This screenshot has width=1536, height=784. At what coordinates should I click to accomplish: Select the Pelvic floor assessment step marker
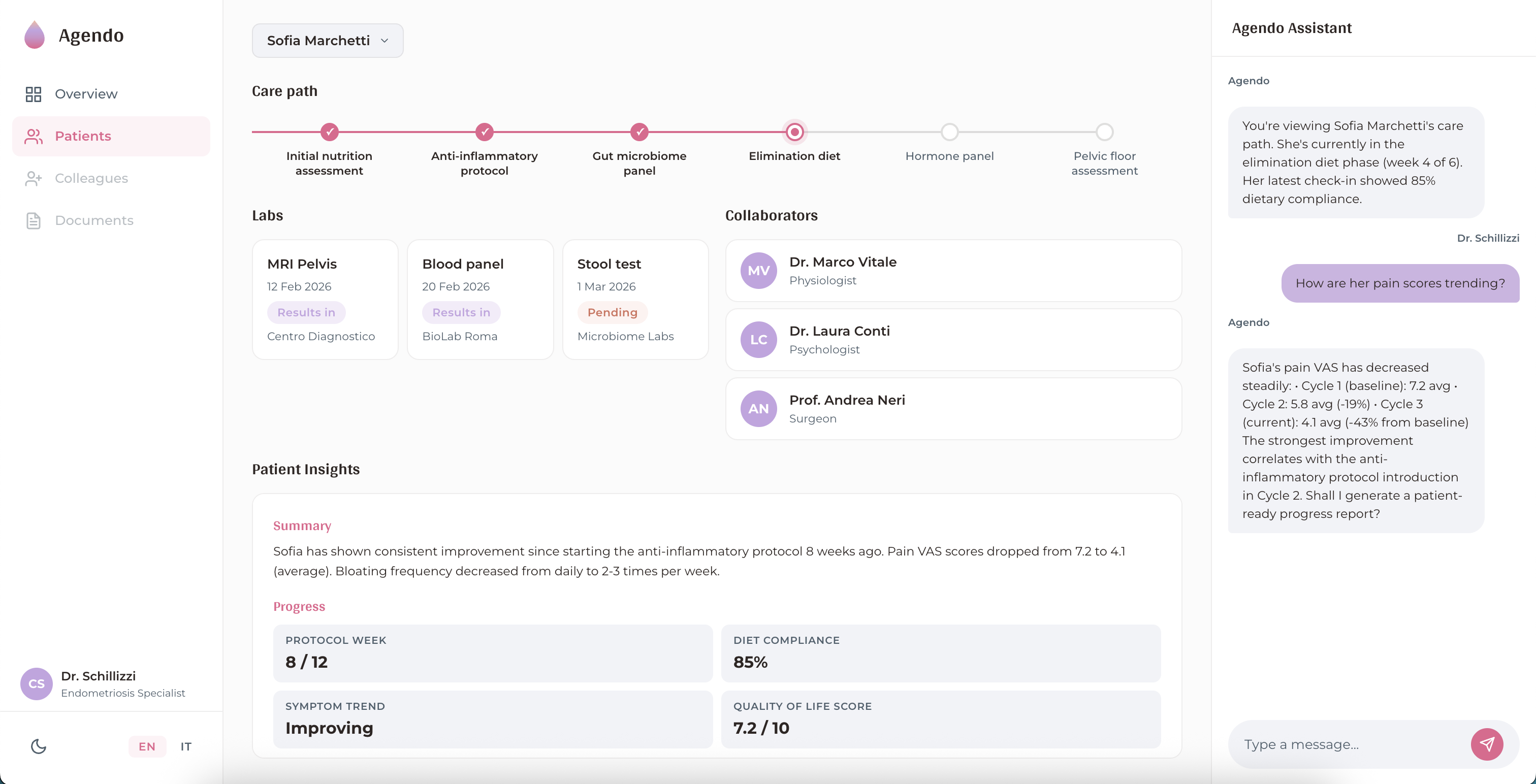point(1104,132)
